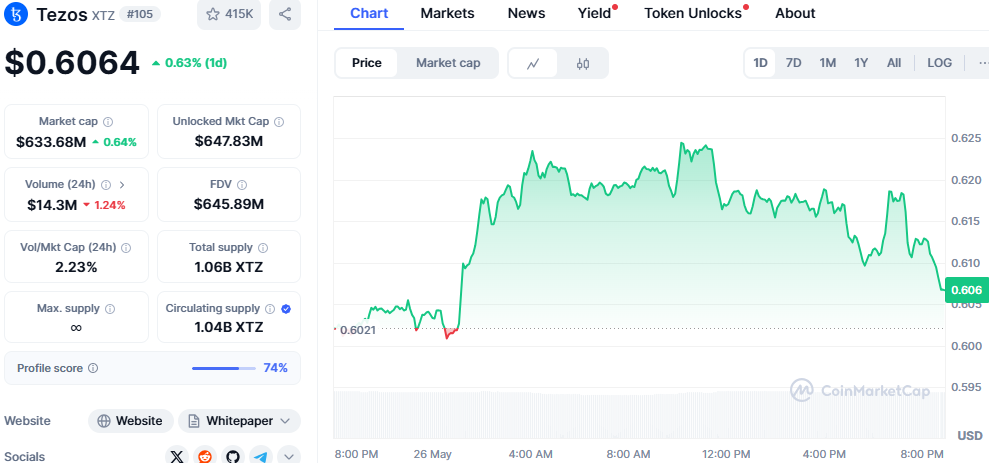989x463 pixels.
Task: Click info icon next to Total supply
Action: coord(263,248)
